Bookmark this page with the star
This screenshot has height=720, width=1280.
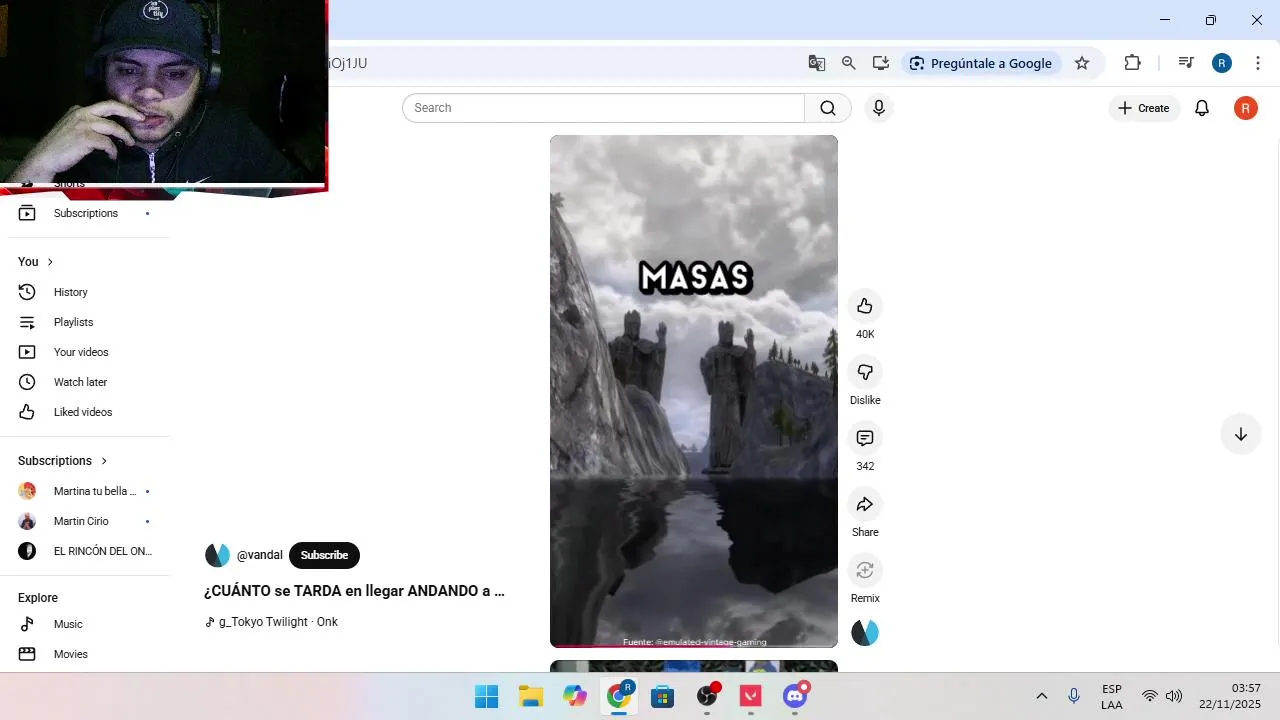1082,63
